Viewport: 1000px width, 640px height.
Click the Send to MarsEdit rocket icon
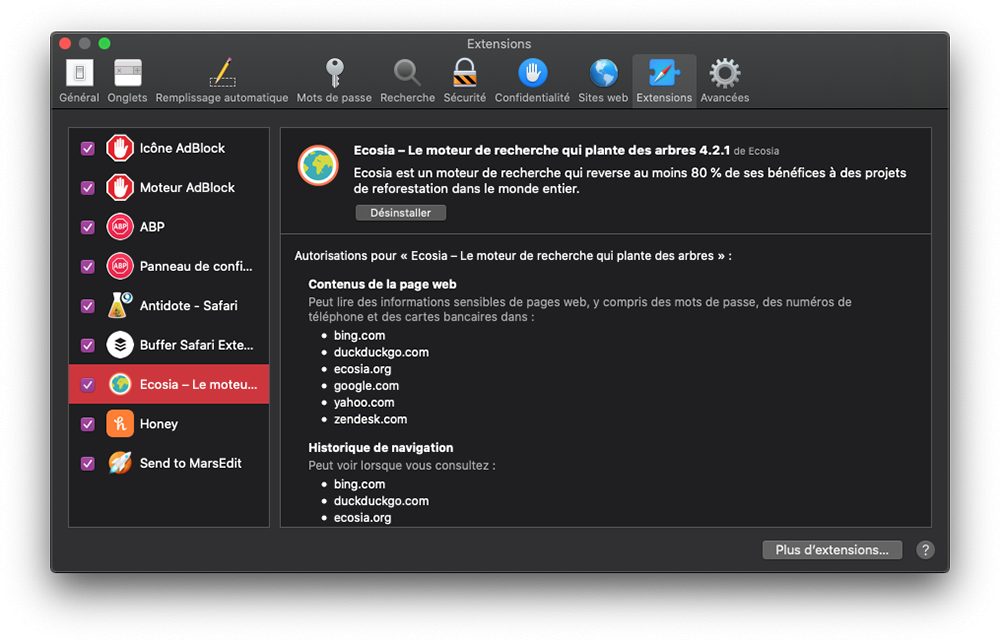click(x=120, y=463)
